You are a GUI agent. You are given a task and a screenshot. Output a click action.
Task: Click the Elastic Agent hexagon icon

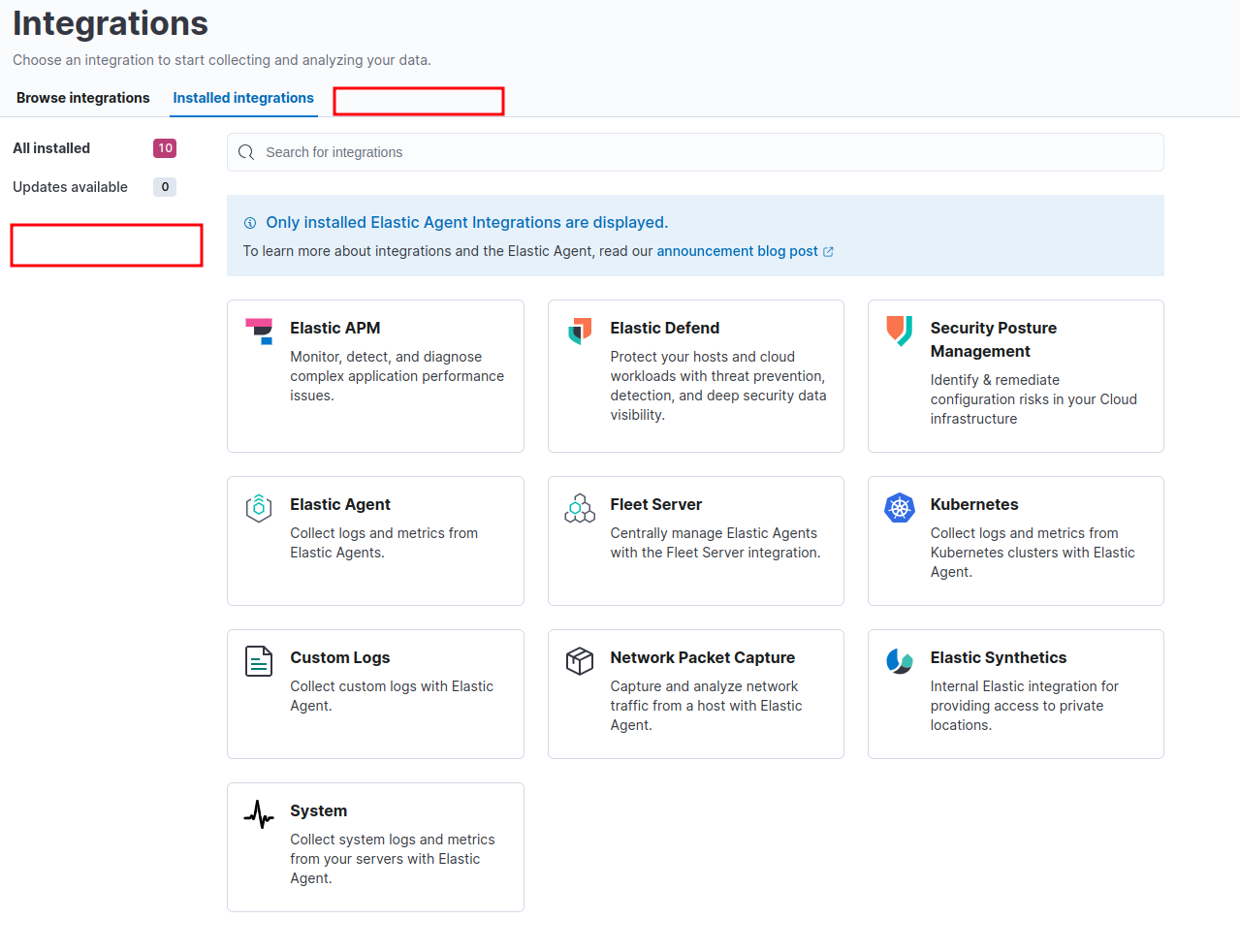[x=259, y=506]
